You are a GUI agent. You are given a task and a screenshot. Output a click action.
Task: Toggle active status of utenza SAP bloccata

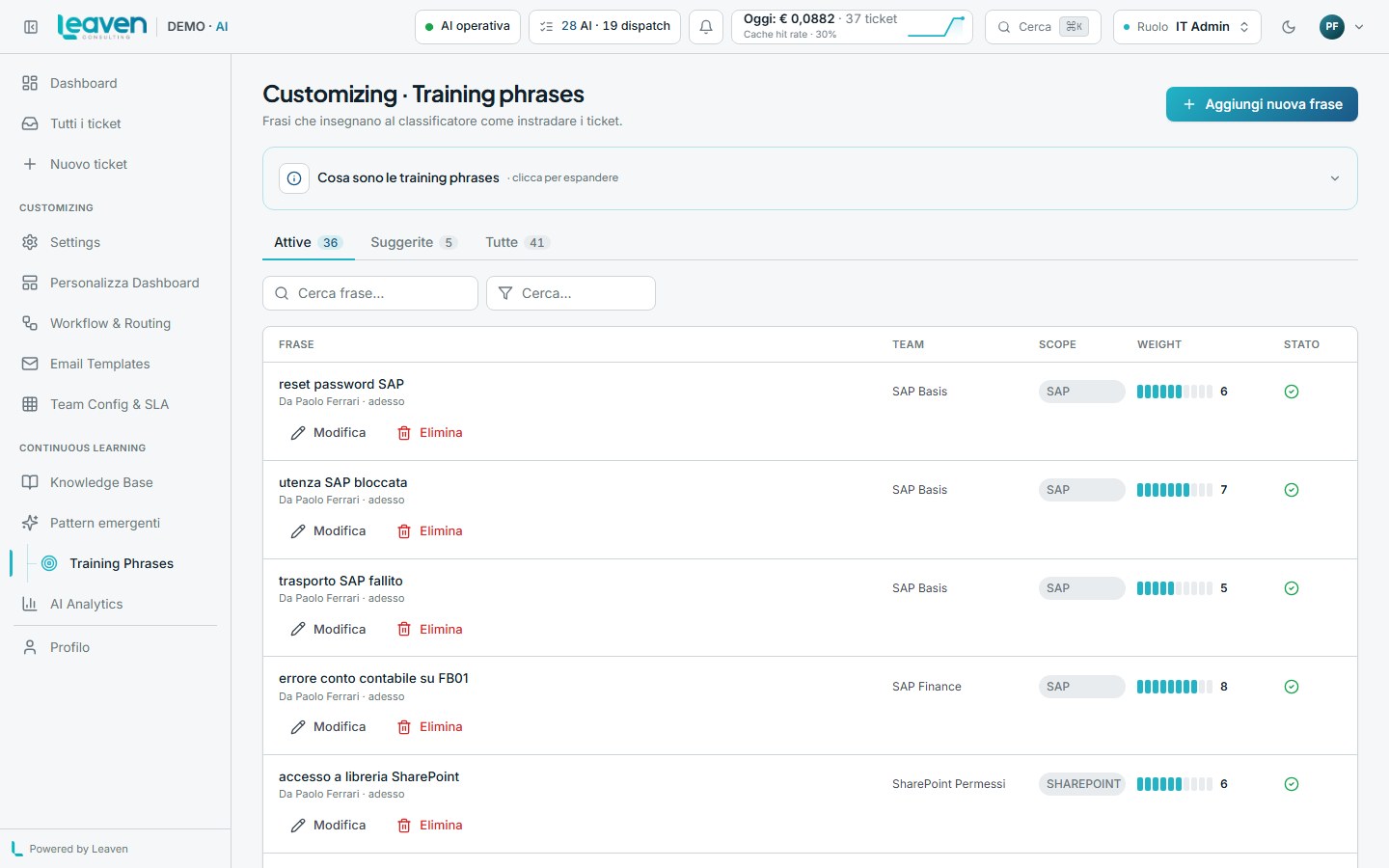tap(1292, 490)
